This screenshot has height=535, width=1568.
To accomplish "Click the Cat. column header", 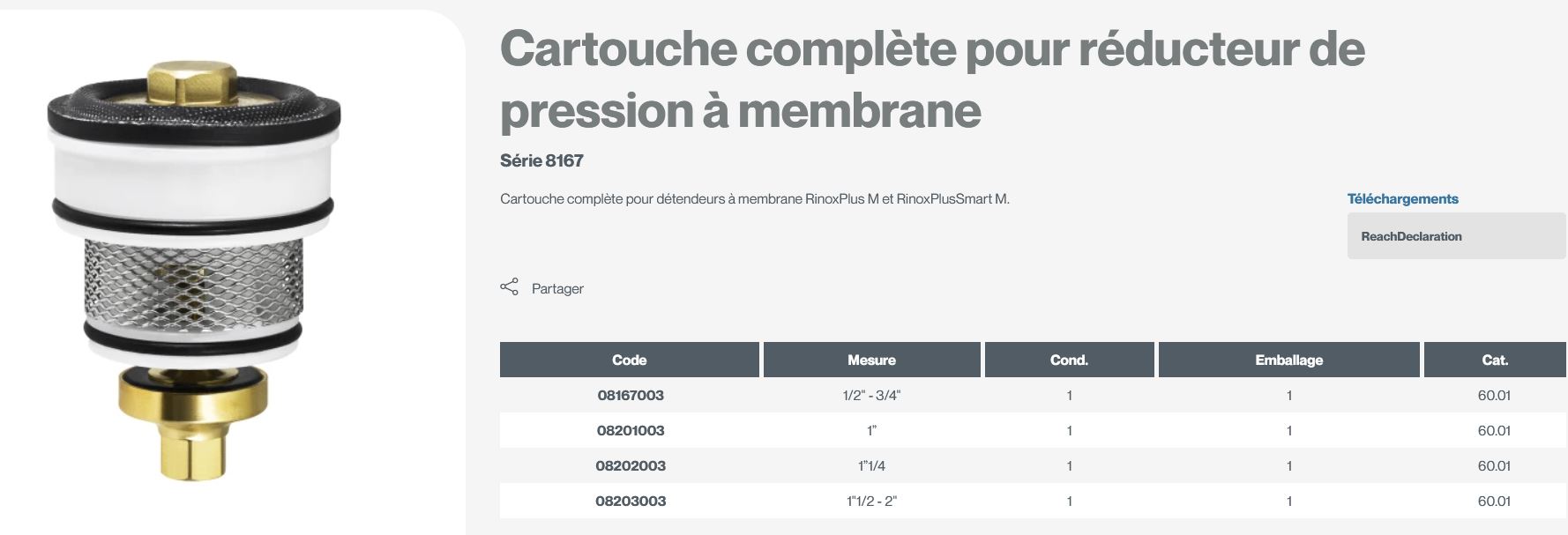I will click(1495, 360).
